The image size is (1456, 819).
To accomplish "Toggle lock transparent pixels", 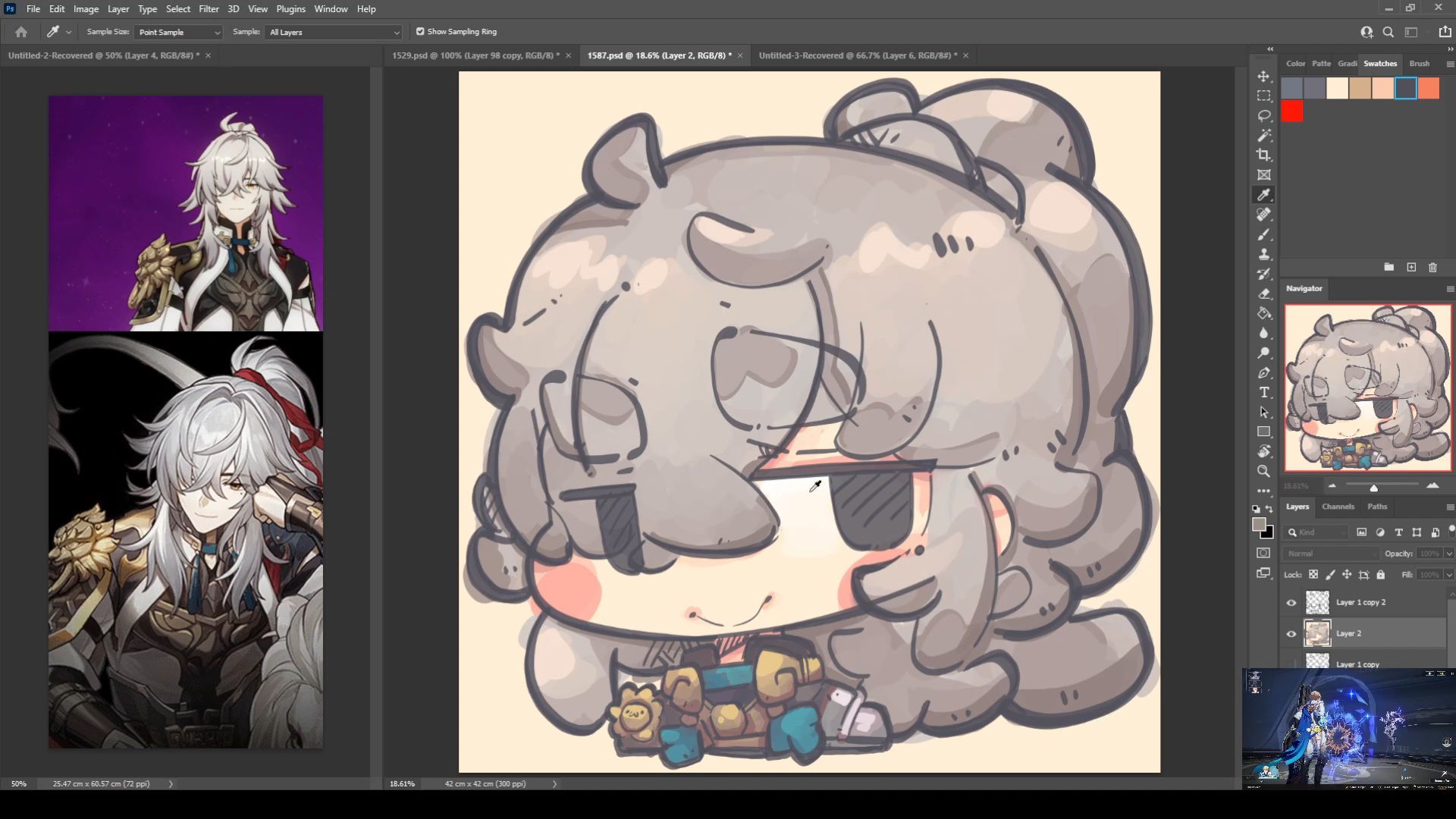I will point(1313,575).
